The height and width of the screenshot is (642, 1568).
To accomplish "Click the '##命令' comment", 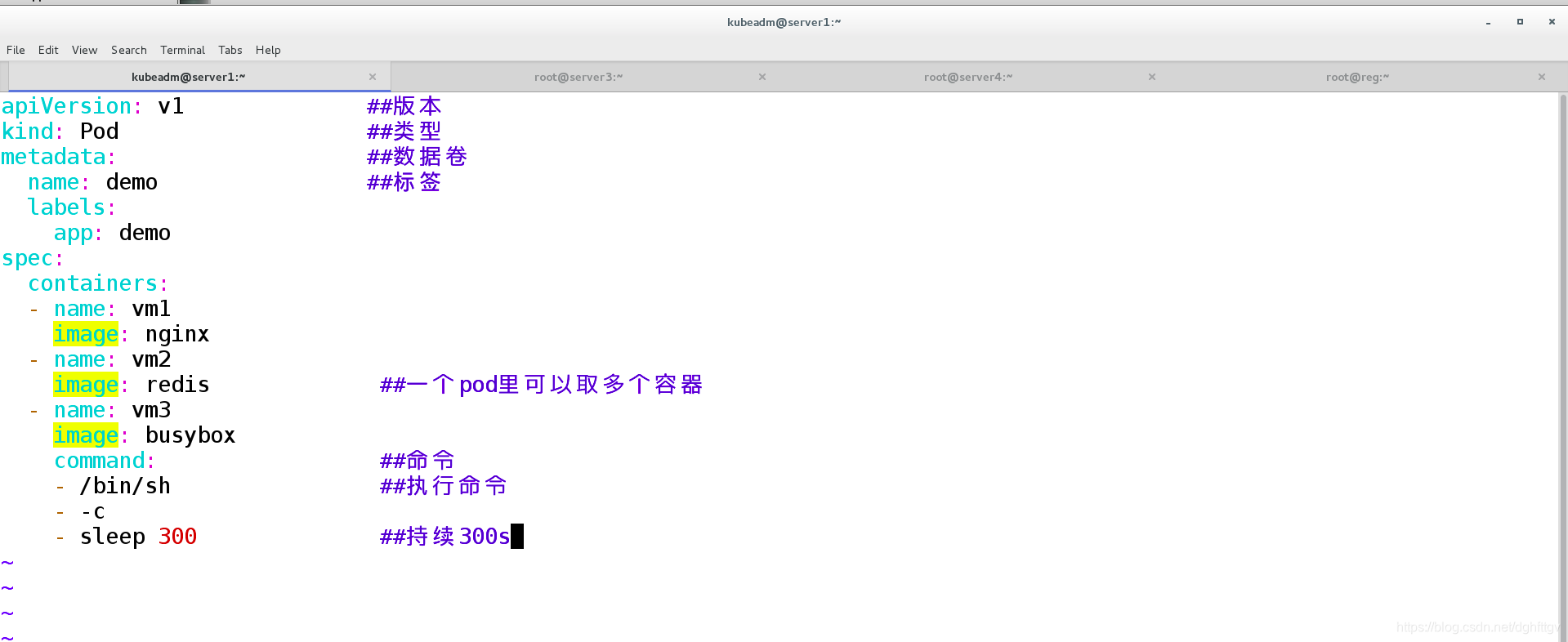I will coord(418,461).
